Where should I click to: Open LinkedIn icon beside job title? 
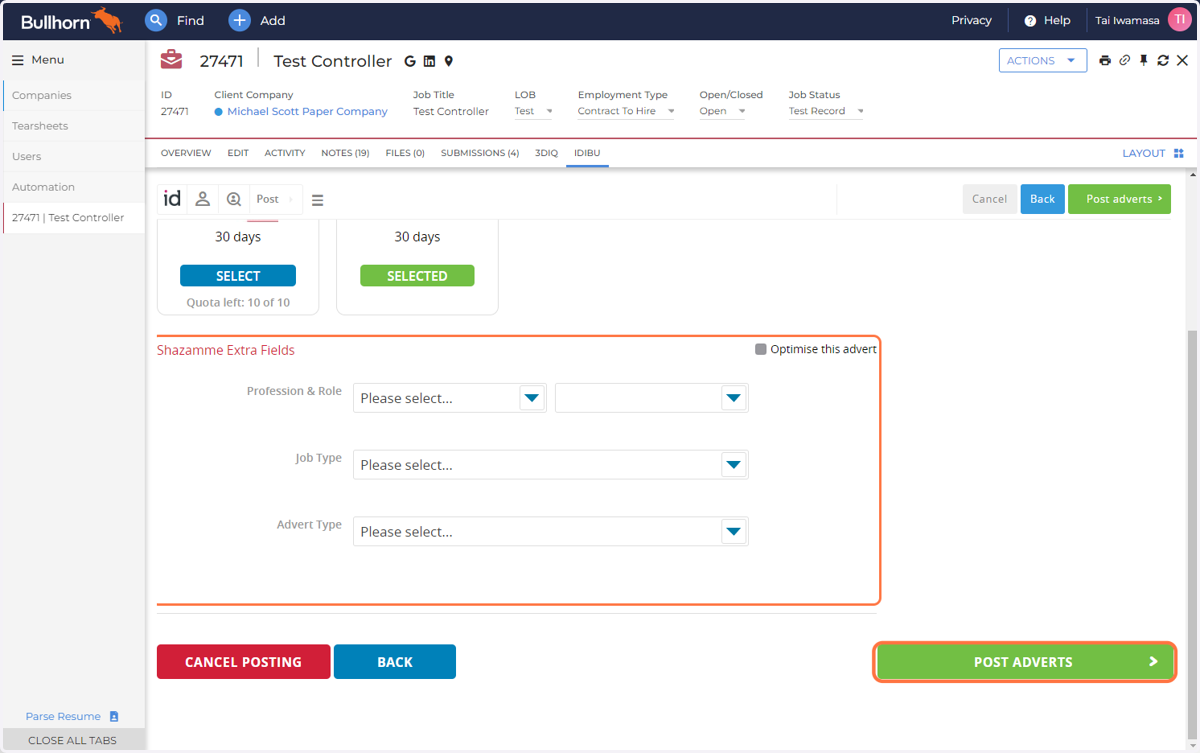[x=429, y=61]
